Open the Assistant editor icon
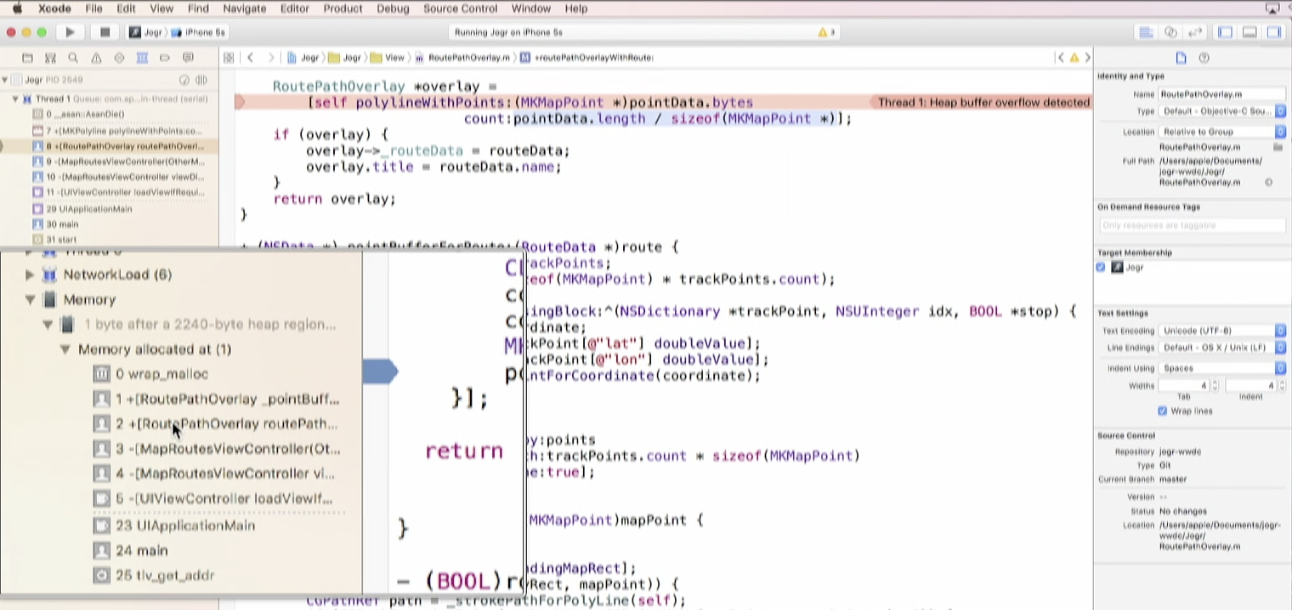 (x=1171, y=32)
